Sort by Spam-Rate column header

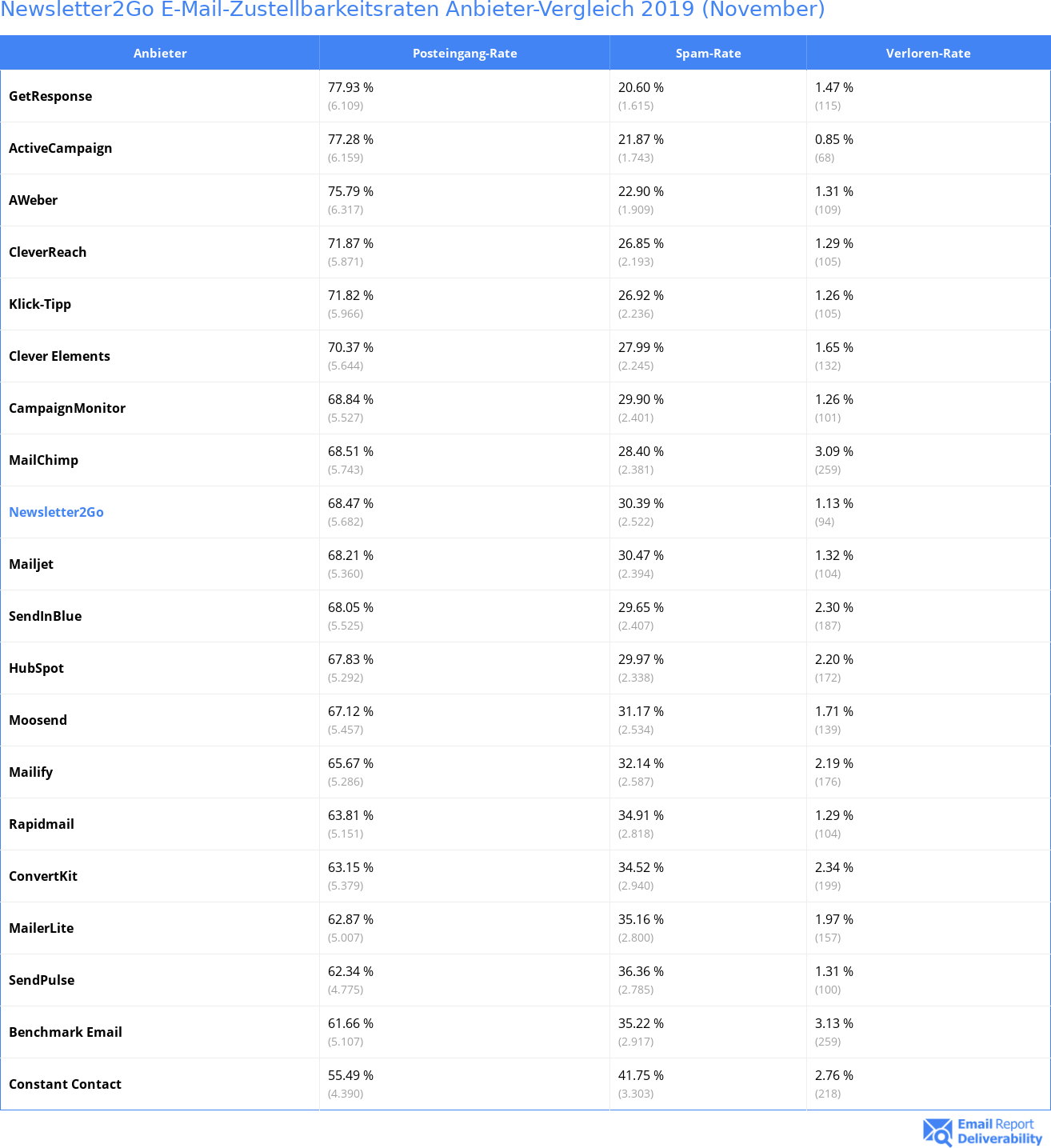(x=708, y=53)
